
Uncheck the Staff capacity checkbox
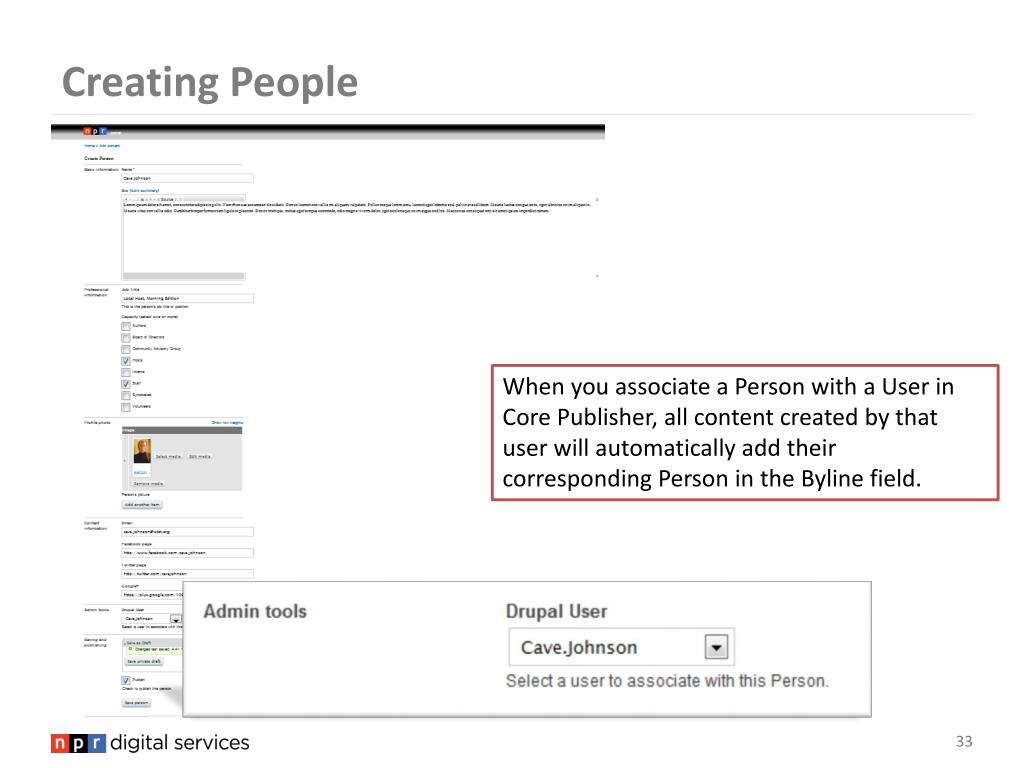point(125,384)
